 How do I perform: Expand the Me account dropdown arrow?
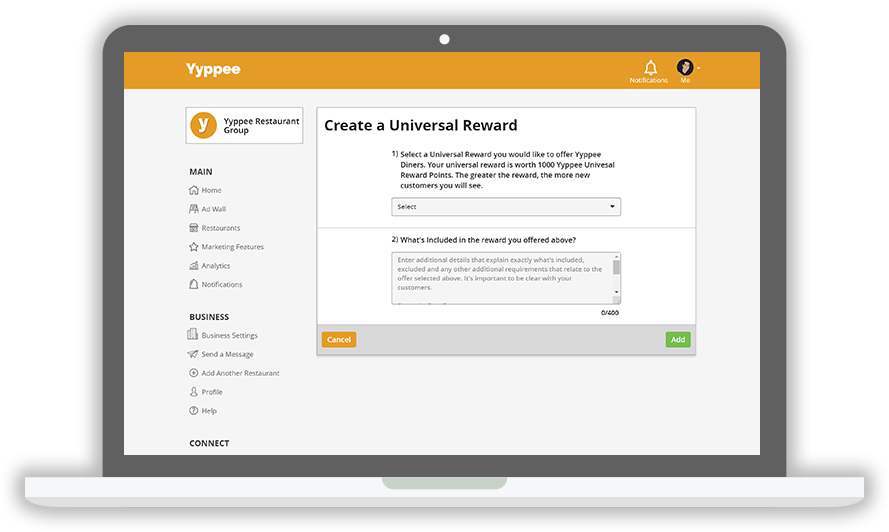pos(698,68)
